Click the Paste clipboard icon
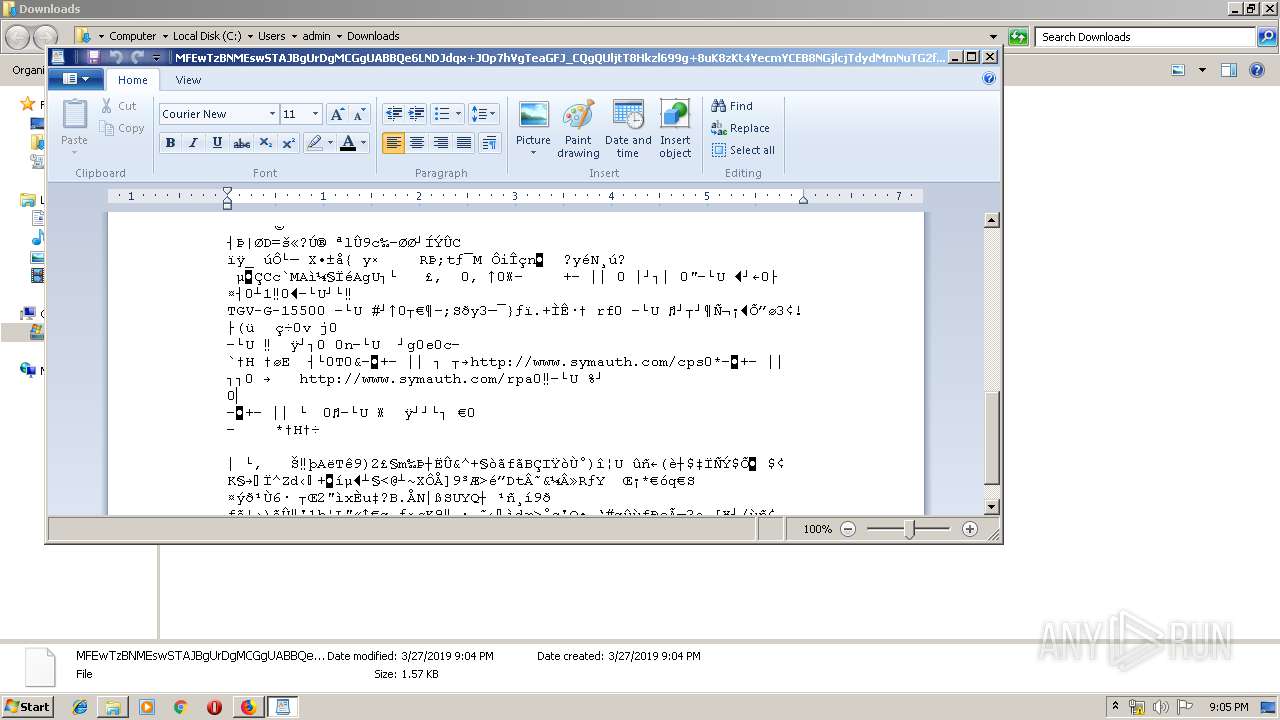The width and height of the screenshot is (1280, 720). pyautogui.click(x=75, y=114)
